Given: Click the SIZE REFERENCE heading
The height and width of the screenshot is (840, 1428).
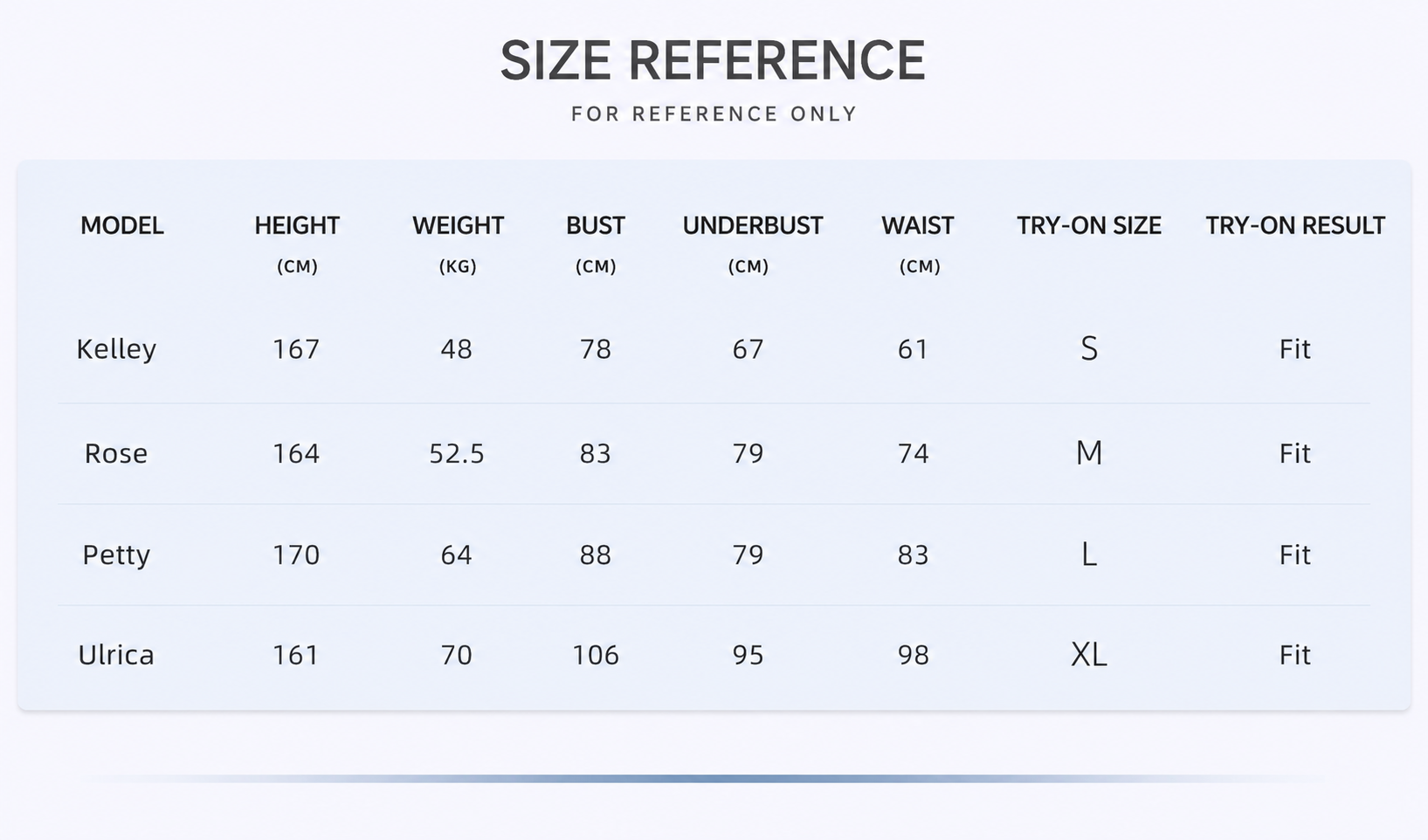Looking at the screenshot, I should click(713, 60).
